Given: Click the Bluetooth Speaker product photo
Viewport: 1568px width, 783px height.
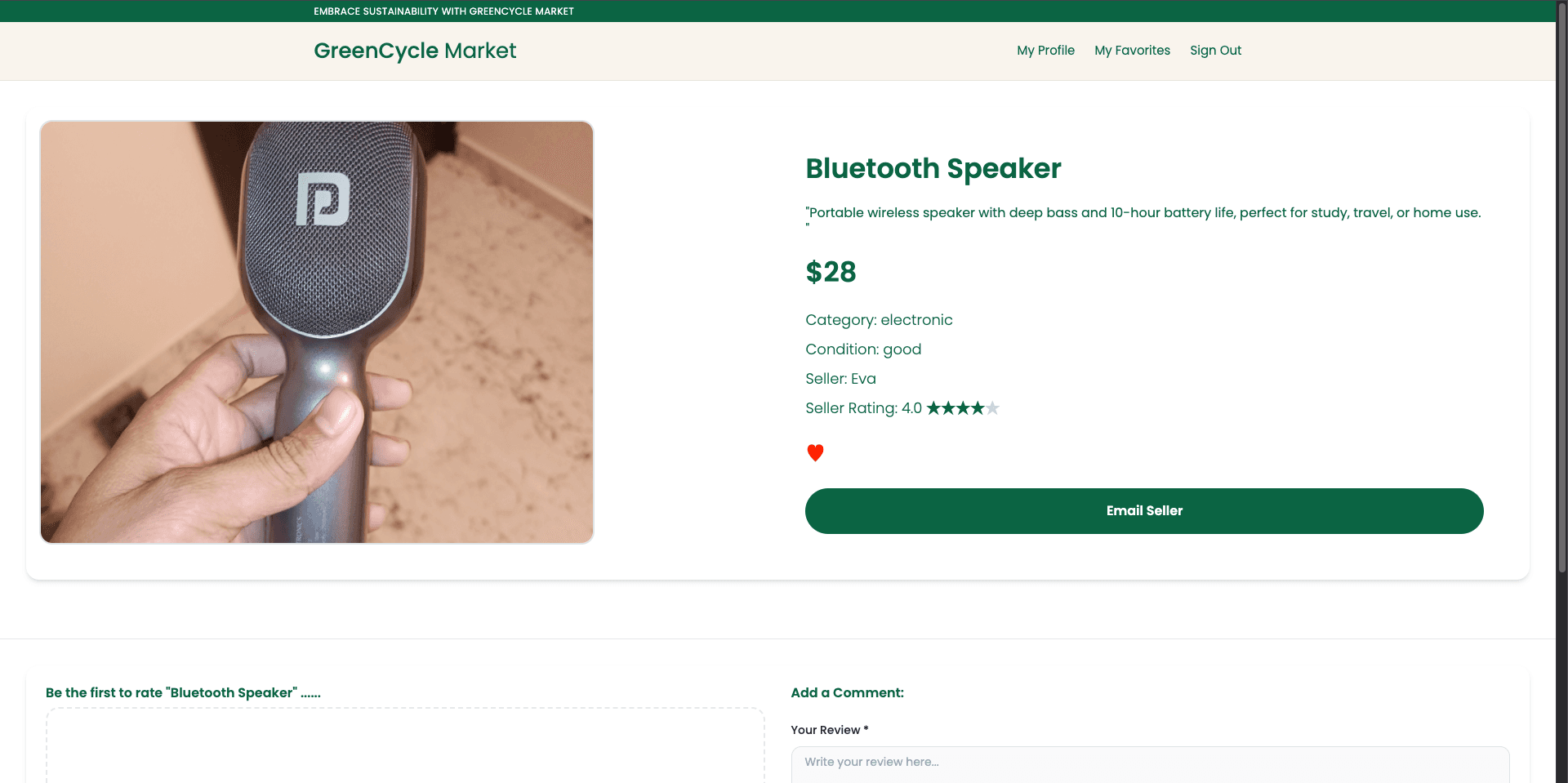Looking at the screenshot, I should (317, 331).
